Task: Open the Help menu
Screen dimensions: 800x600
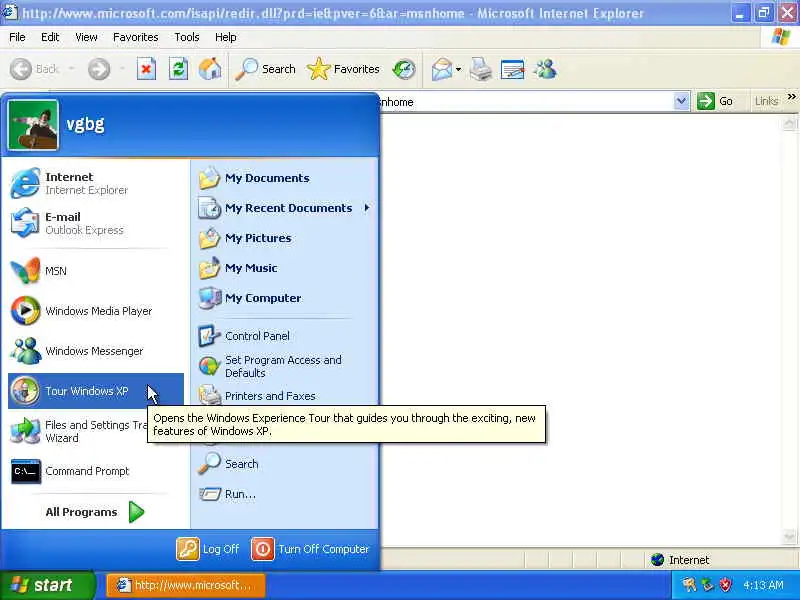Action: pos(226,37)
